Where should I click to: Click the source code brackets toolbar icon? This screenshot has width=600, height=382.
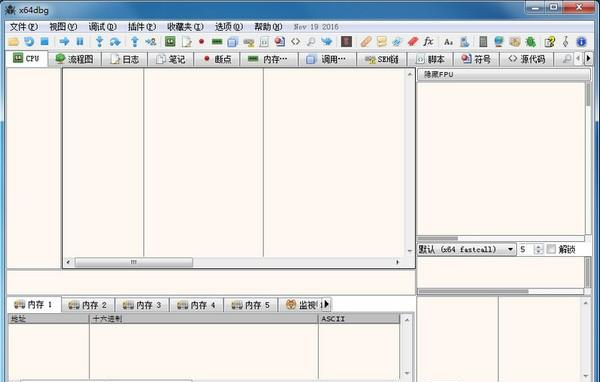(x=295, y=41)
